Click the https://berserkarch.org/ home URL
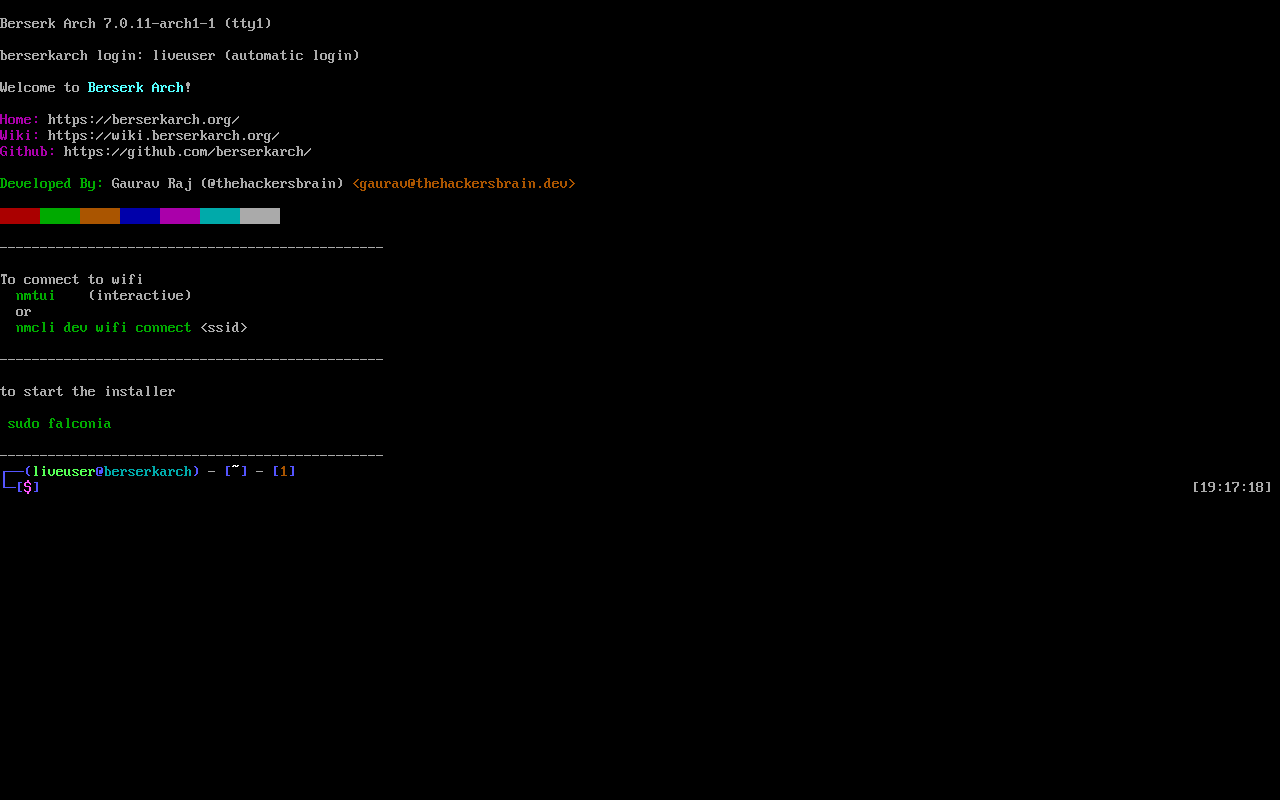 [144, 120]
